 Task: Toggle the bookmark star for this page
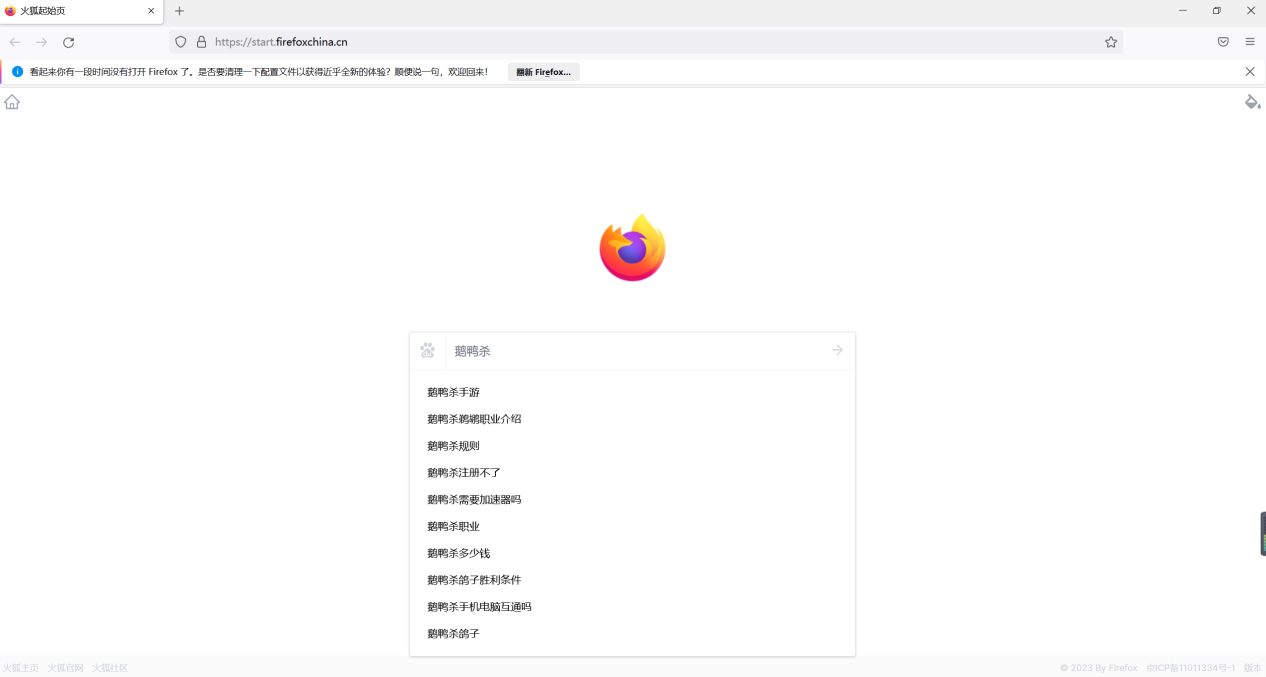1111,42
